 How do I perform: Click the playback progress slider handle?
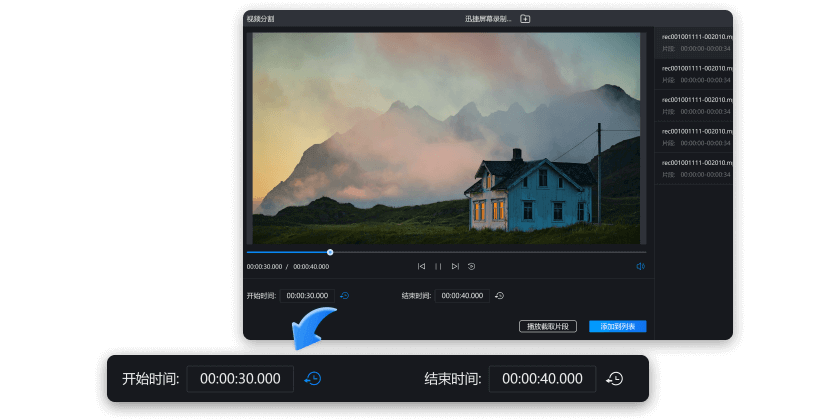(330, 252)
